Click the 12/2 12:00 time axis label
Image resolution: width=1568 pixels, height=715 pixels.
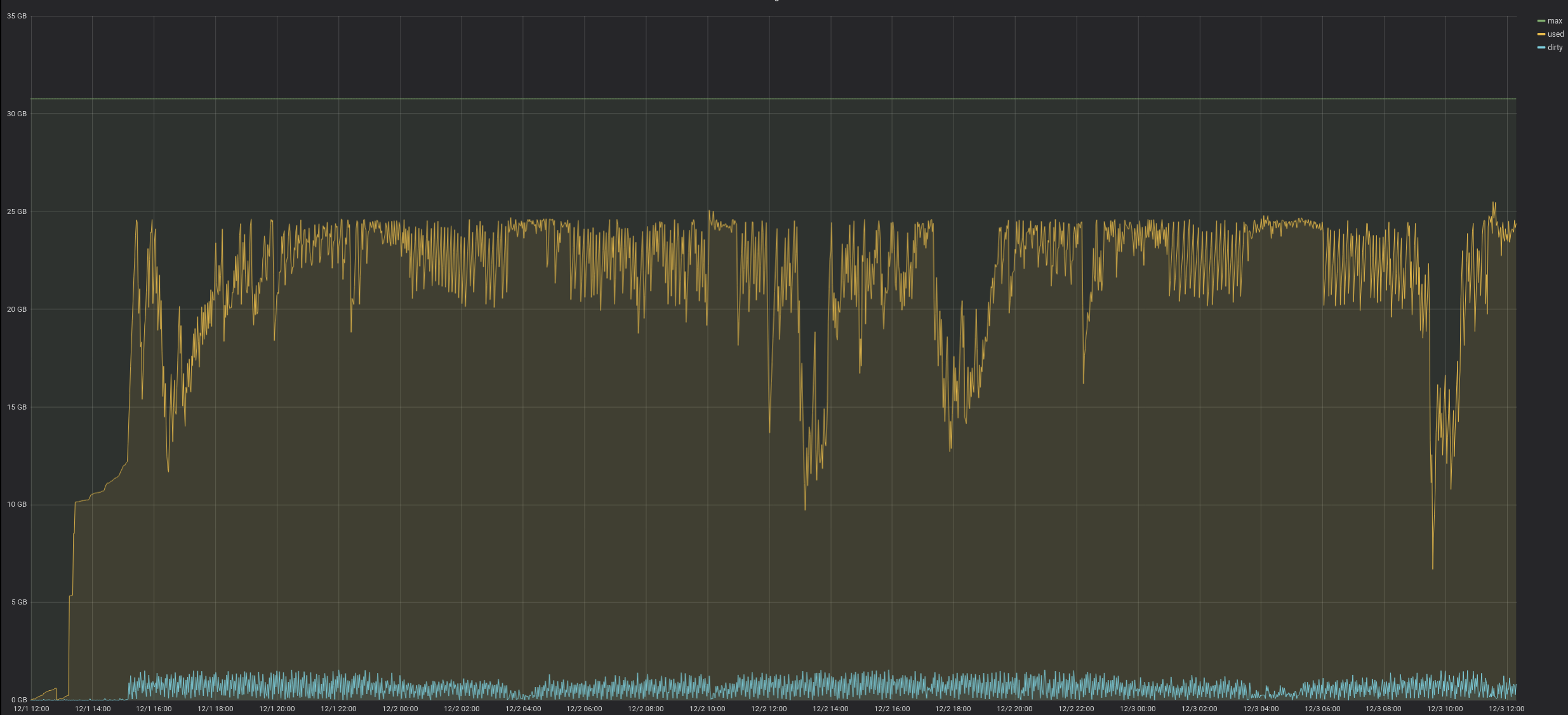point(769,709)
